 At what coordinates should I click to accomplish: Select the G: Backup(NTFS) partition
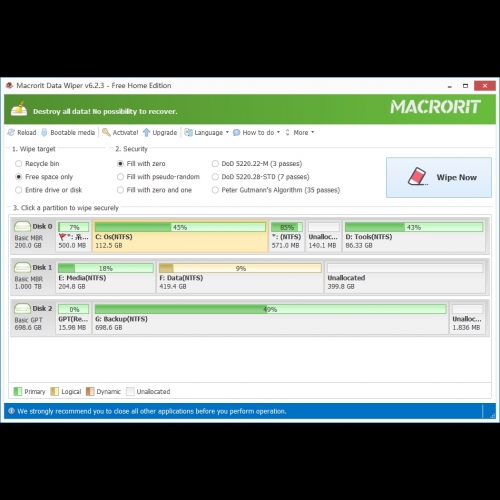click(x=270, y=318)
